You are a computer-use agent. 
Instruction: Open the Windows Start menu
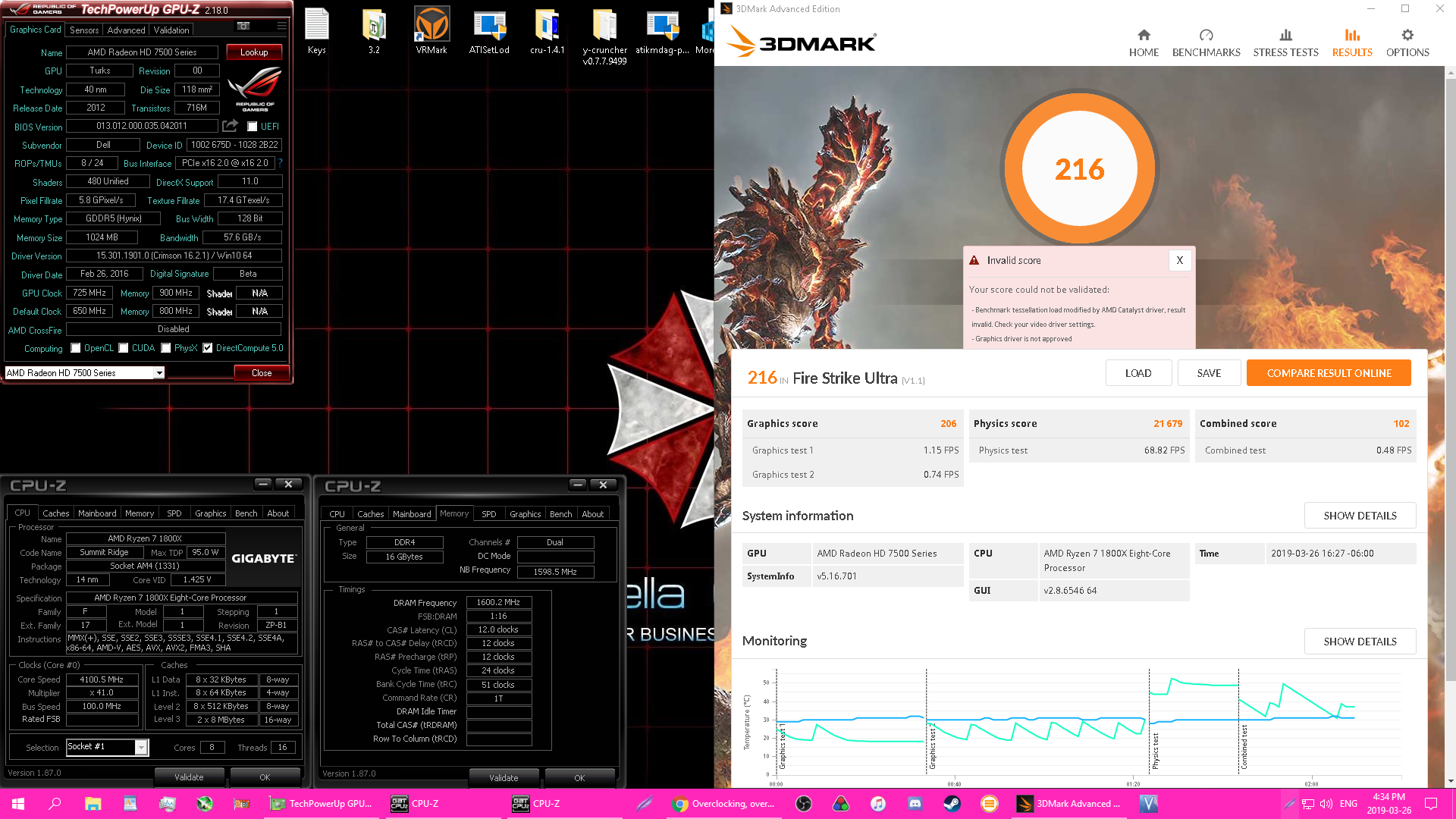coord(18,804)
